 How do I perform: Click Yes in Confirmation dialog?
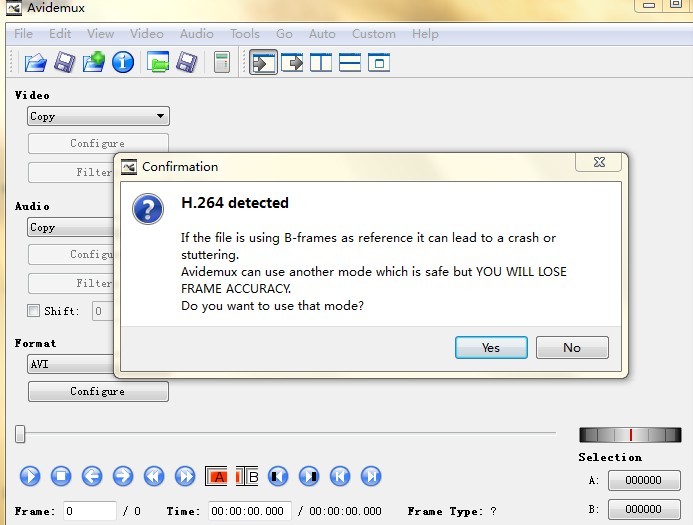click(x=491, y=348)
